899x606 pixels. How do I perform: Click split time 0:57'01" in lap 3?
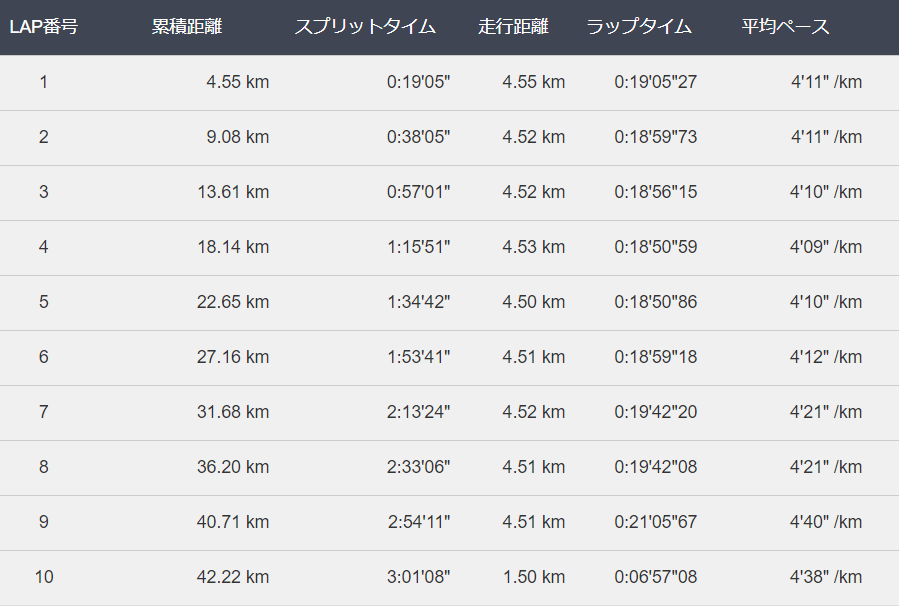point(419,192)
